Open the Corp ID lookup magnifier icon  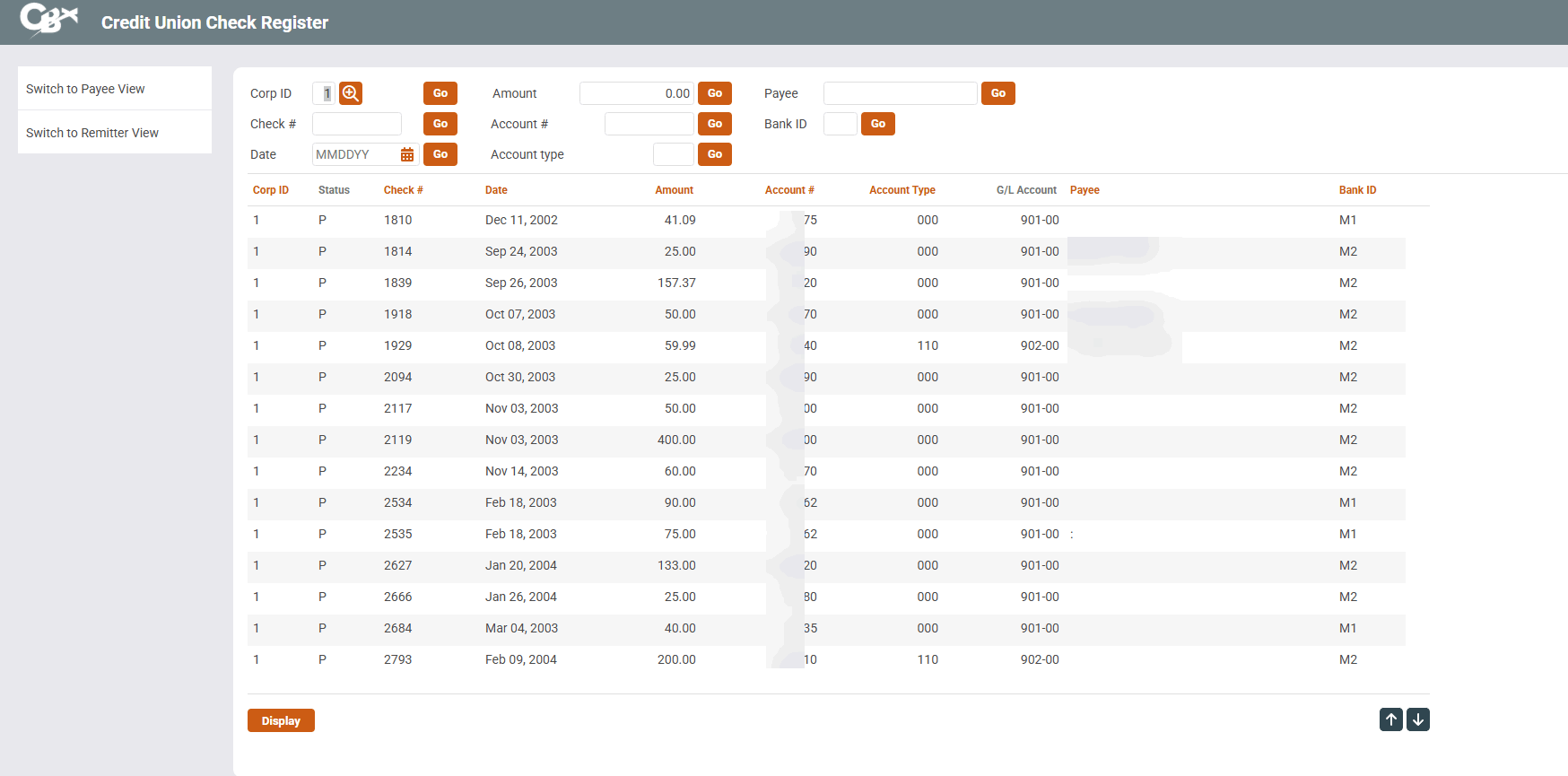point(351,93)
